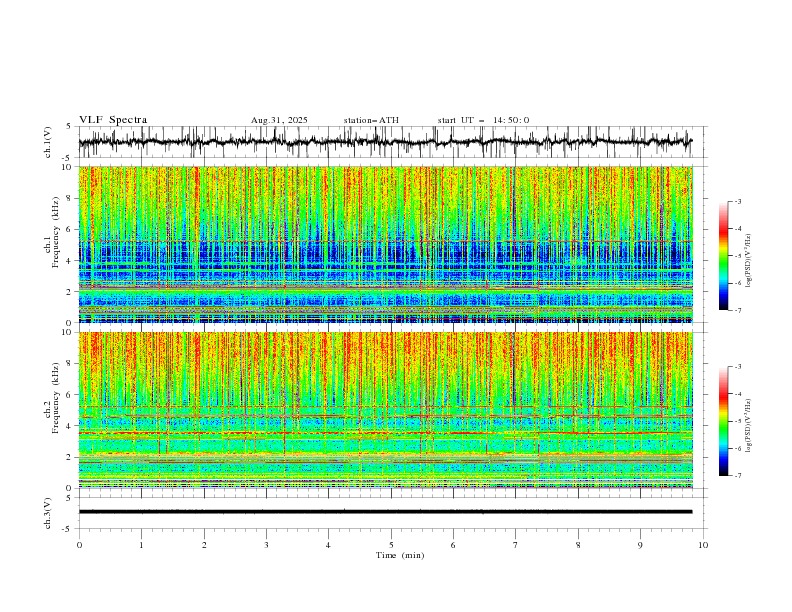Image resolution: width=792 pixels, height=612 pixels.
Task: Select the "start UT = 14:50:0" text
Action: click(483, 120)
